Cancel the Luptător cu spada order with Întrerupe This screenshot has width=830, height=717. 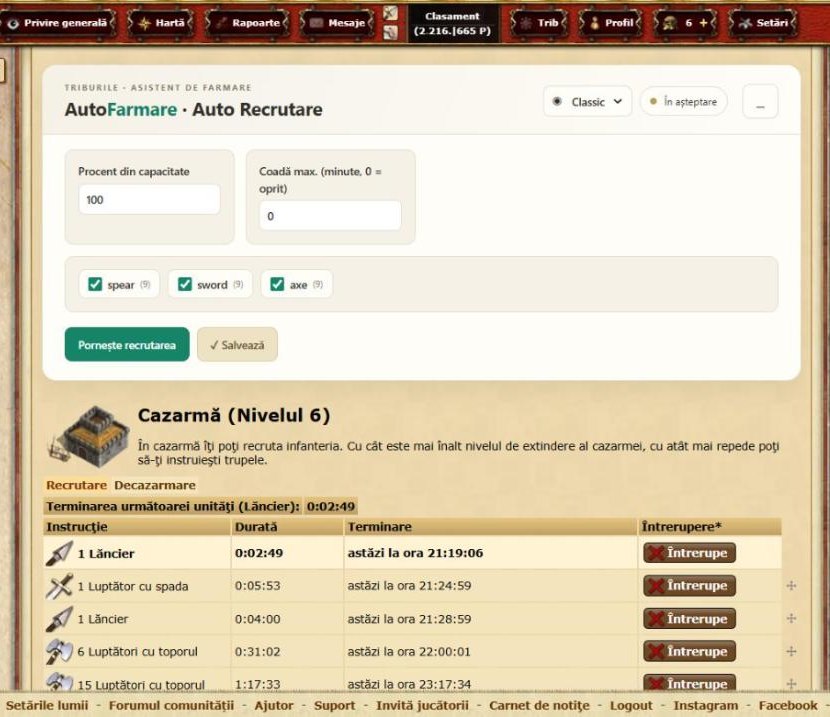pyautogui.click(x=689, y=586)
